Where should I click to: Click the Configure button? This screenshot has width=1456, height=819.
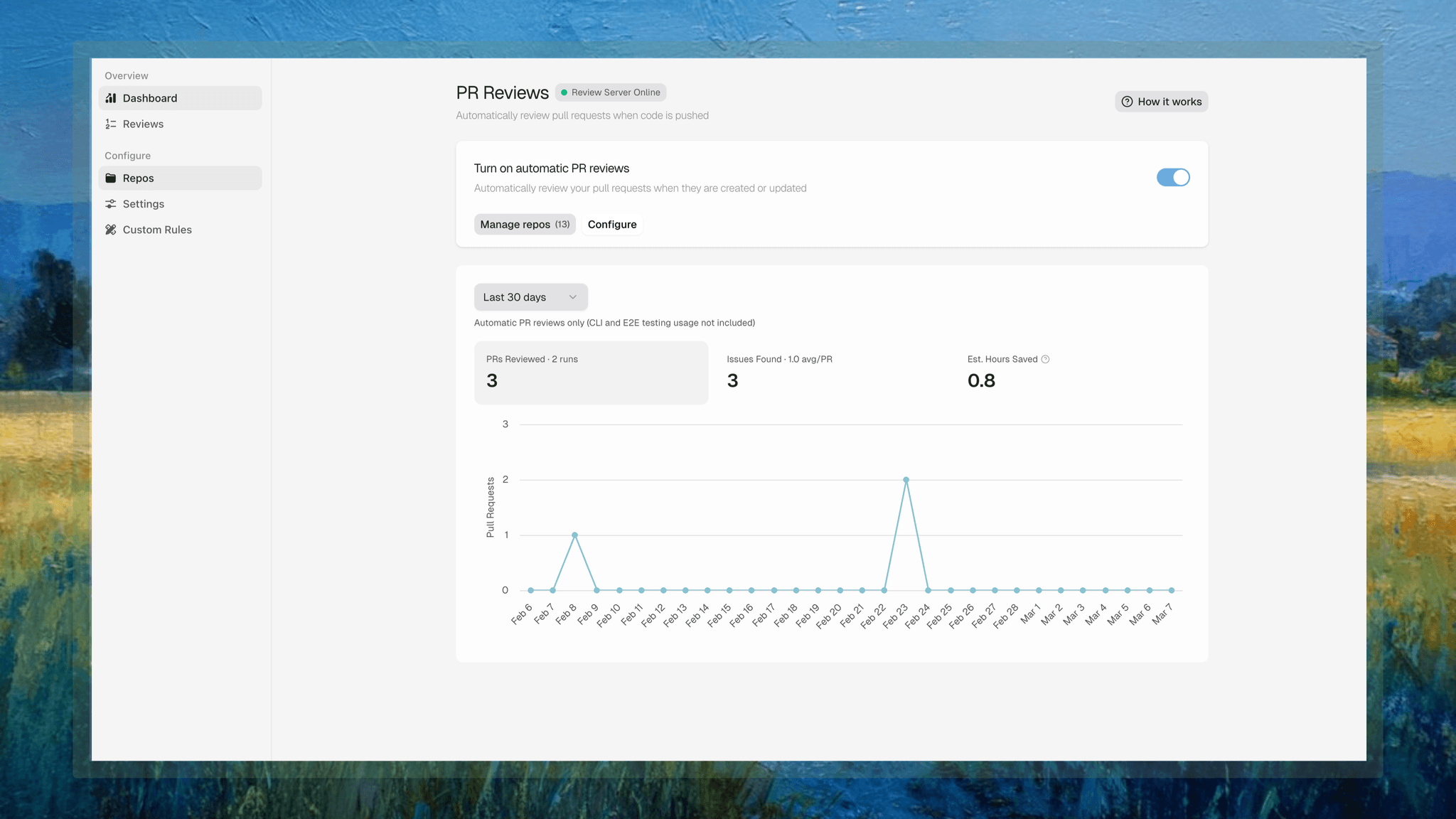(611, 225)
